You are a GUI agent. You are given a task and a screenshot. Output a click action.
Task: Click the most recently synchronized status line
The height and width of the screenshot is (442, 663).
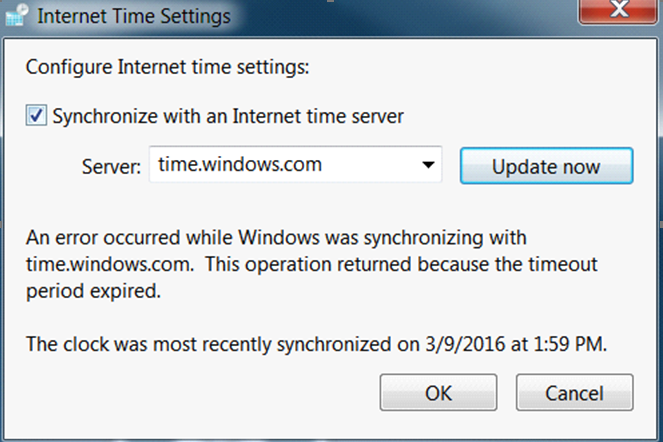[x=316, y=344]
